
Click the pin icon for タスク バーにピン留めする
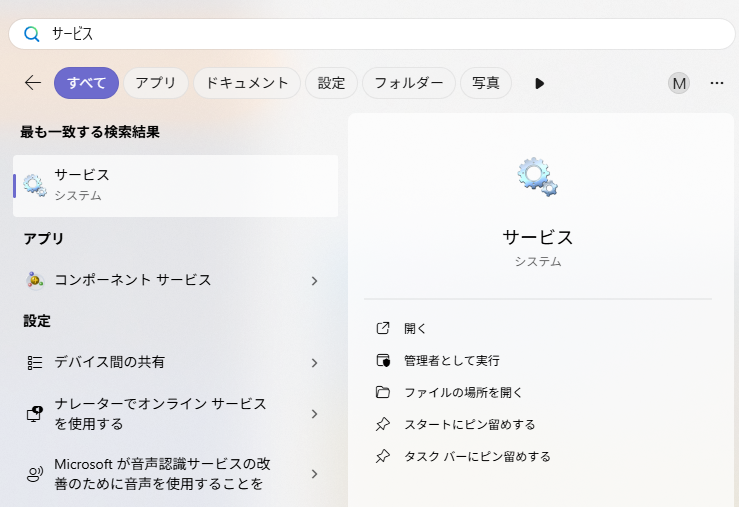(383, 457)
